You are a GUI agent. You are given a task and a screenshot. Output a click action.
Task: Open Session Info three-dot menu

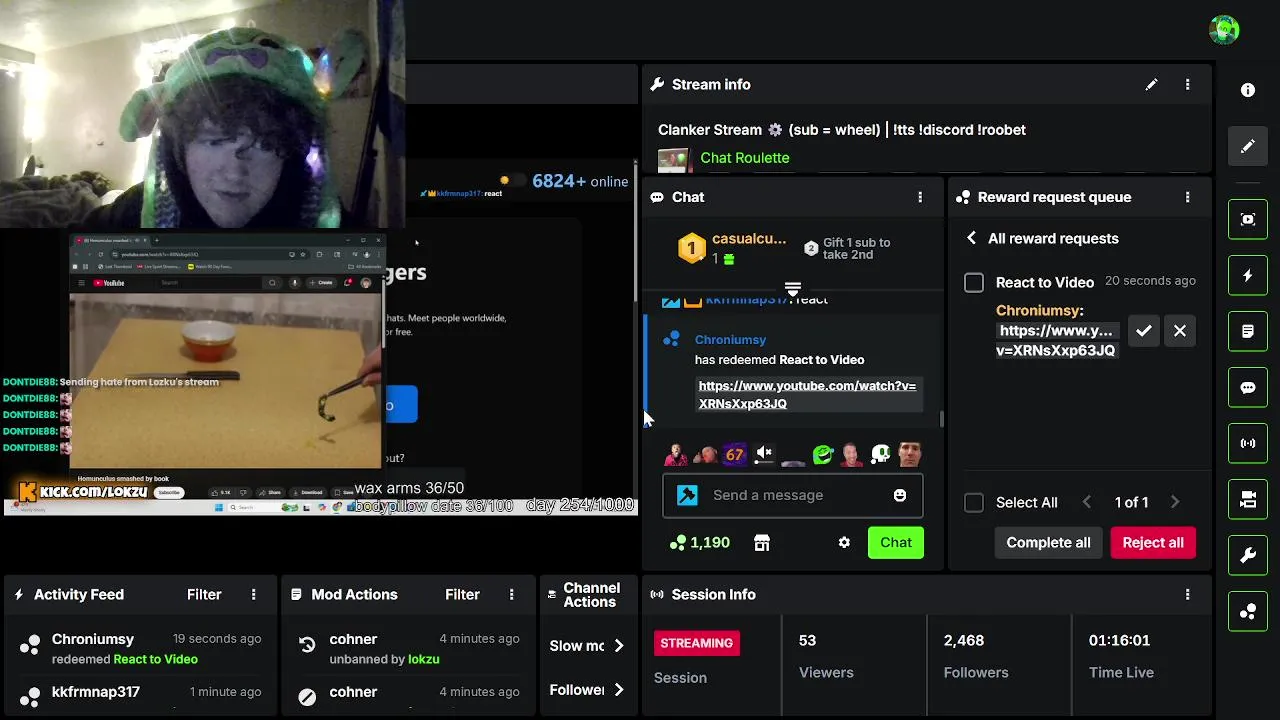[1188, 594]
